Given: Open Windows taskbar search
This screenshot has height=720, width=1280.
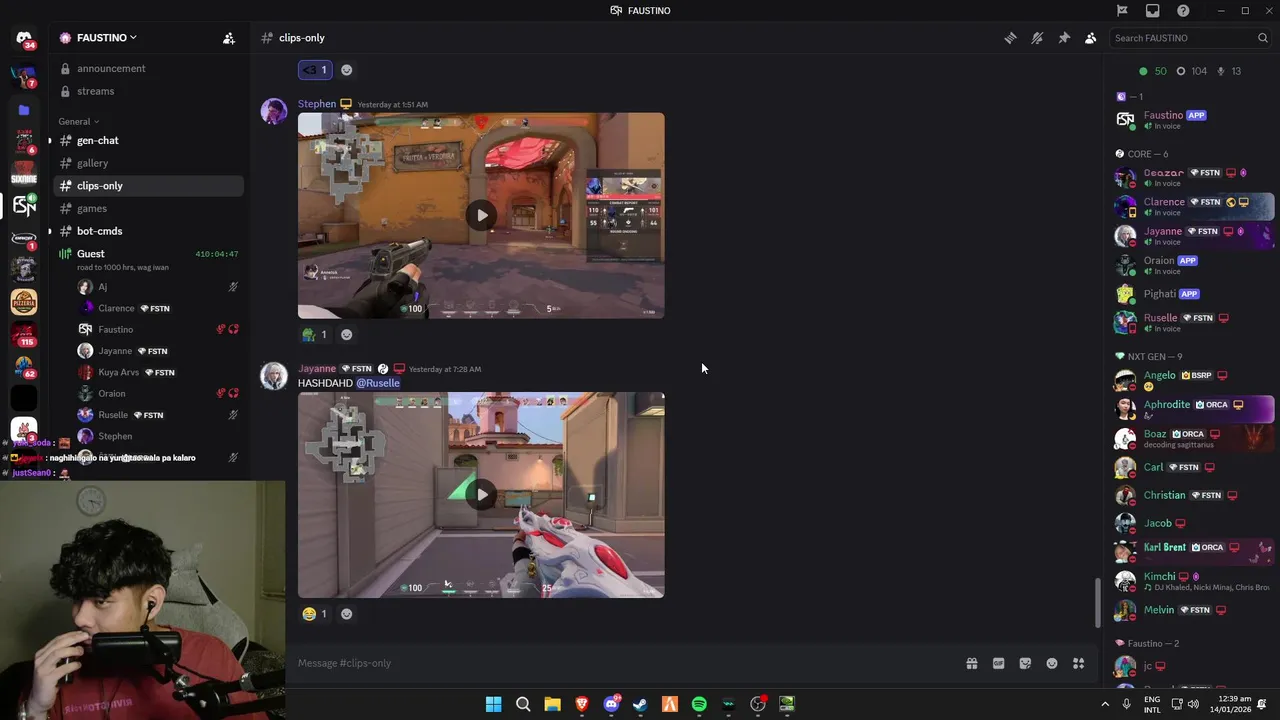Looking at the screenshot, I should pyautogui.click(x=523, y=704).
